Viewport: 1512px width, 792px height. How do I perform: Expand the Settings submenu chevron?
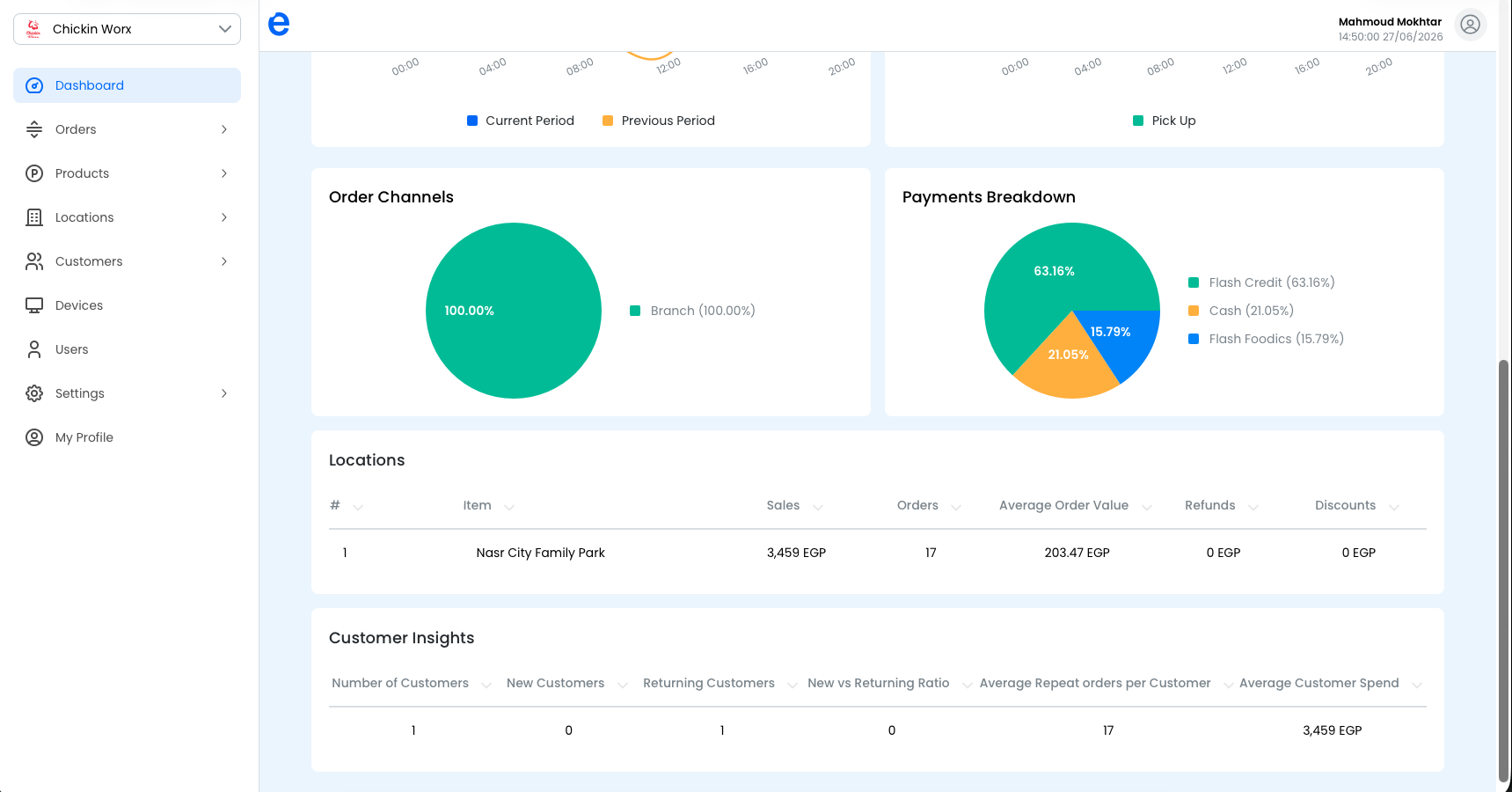coord(224,393)
